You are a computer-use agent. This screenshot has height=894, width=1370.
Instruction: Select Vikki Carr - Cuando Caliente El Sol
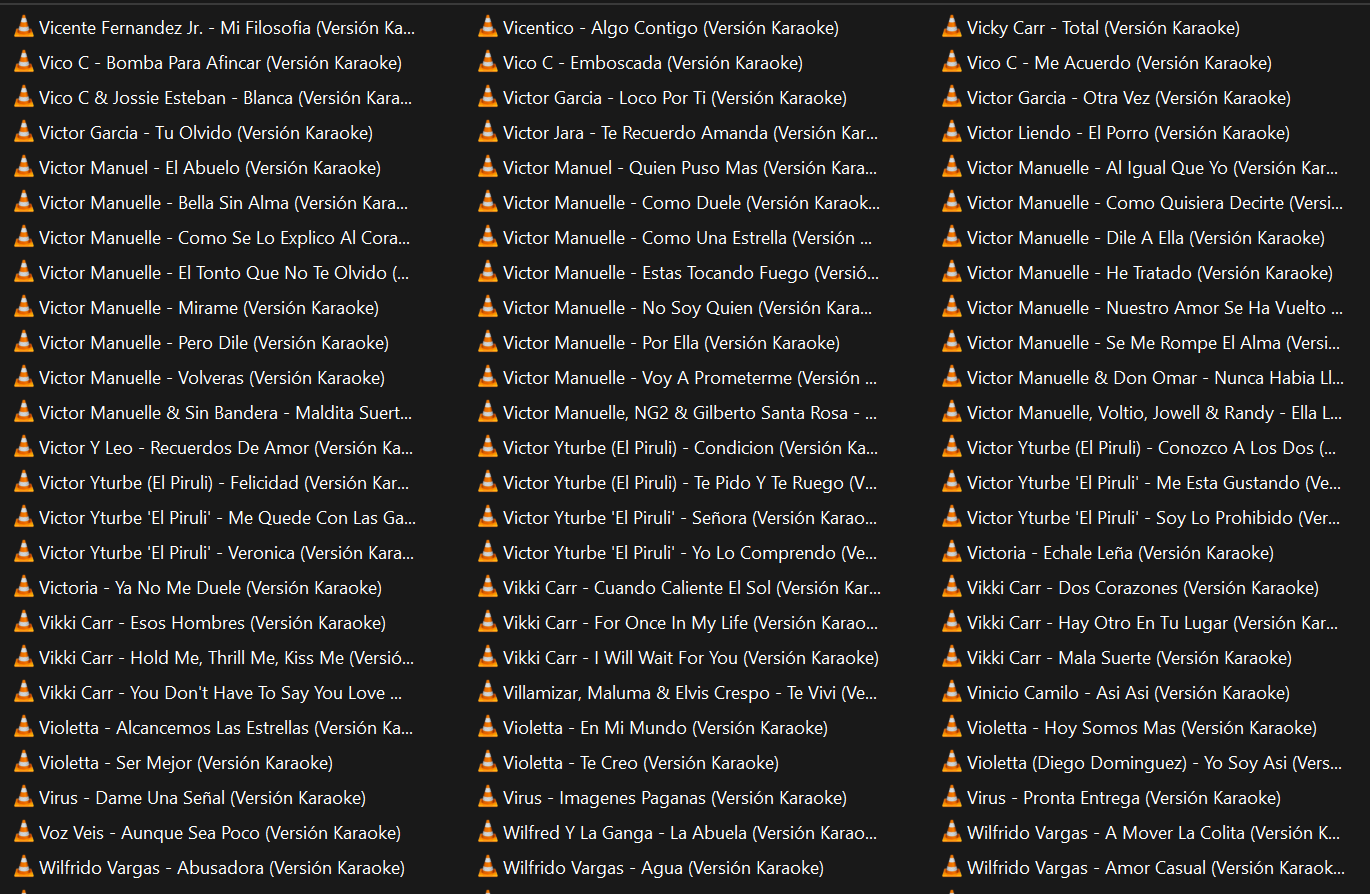point(680,588)
